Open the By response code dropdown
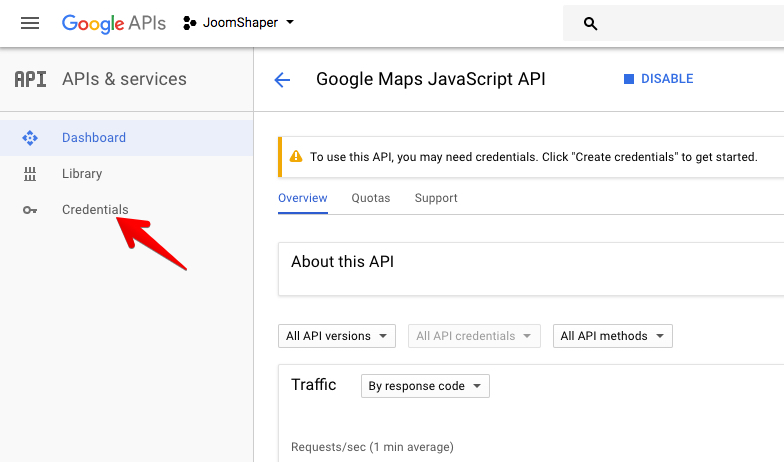 tap(425, 386)
